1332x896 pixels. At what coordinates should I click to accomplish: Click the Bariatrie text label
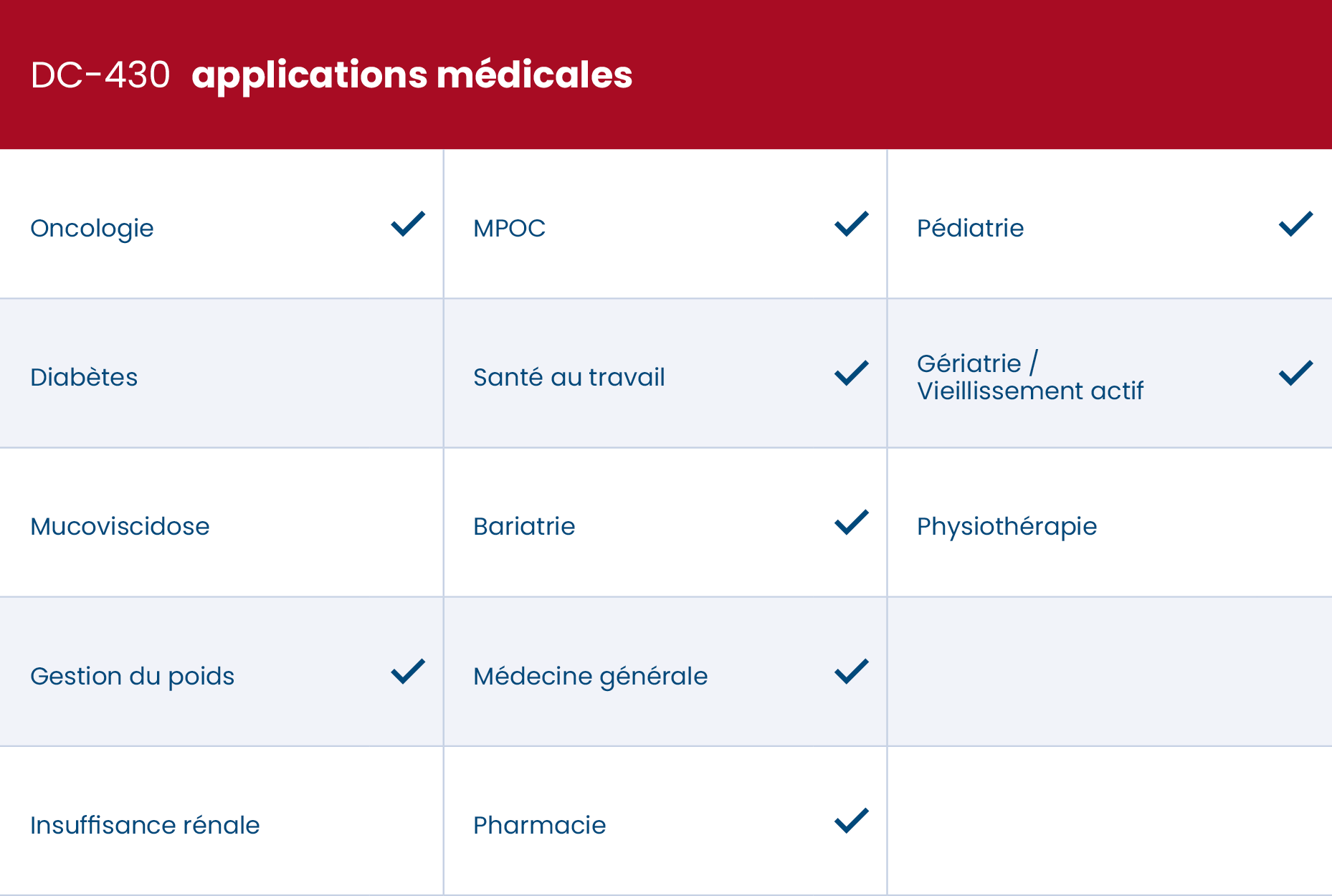(524, 526)
